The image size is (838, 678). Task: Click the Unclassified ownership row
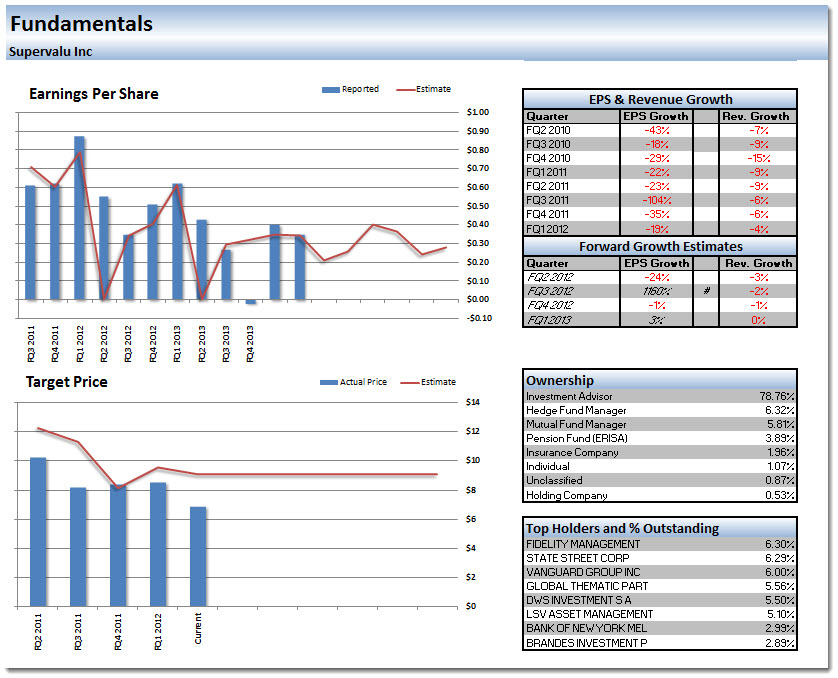[x=660, y=480]
